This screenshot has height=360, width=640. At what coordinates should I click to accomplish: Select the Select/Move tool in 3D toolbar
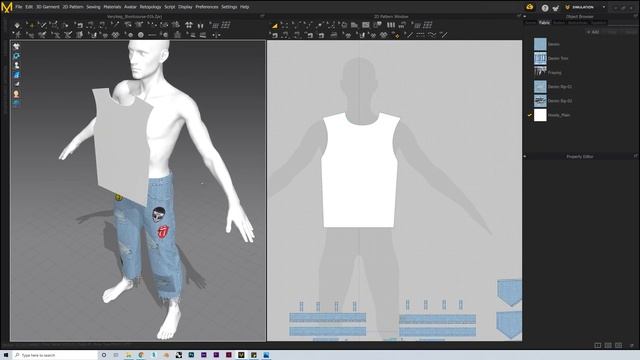pos(31,25)
